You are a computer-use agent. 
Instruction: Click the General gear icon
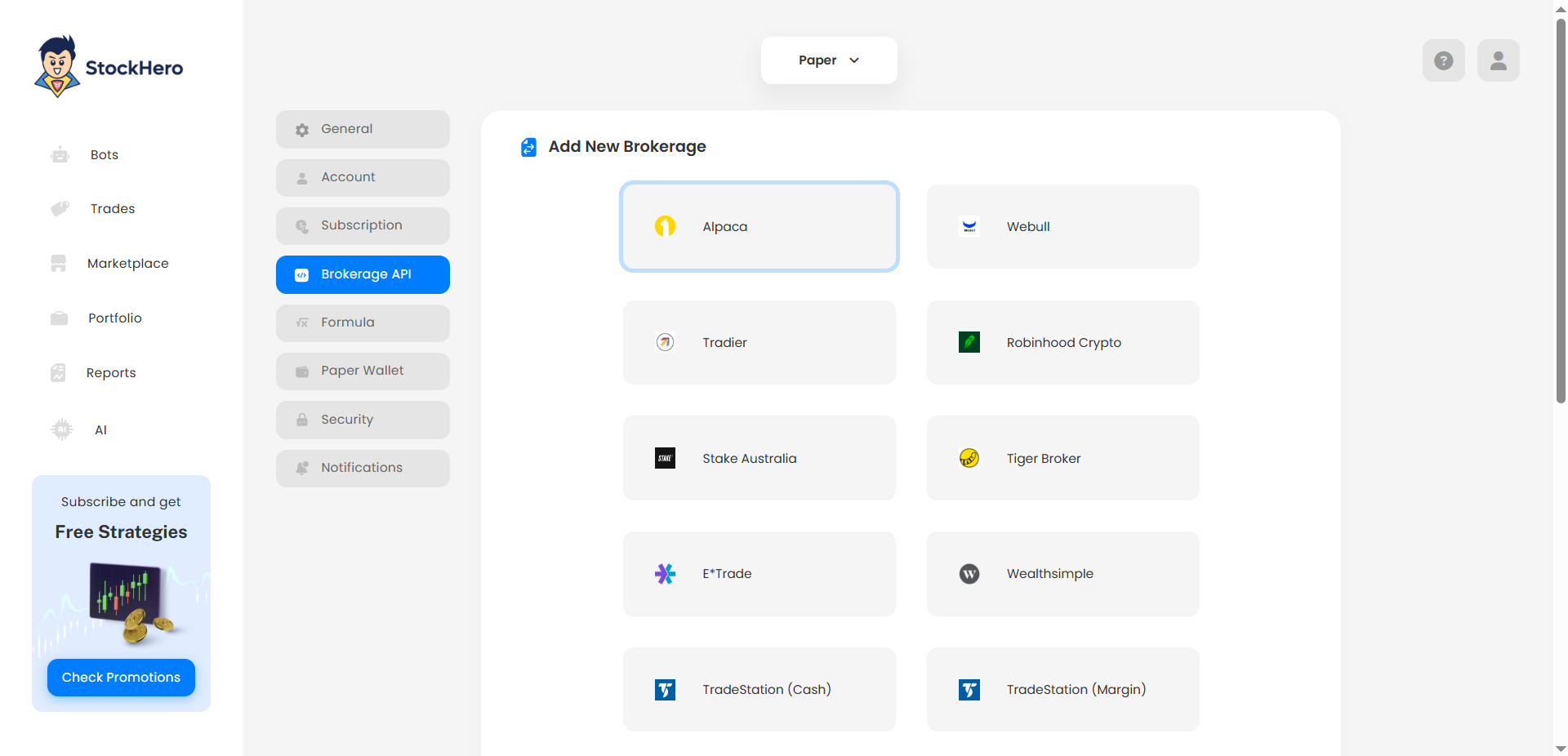click(x=302, y=130)
